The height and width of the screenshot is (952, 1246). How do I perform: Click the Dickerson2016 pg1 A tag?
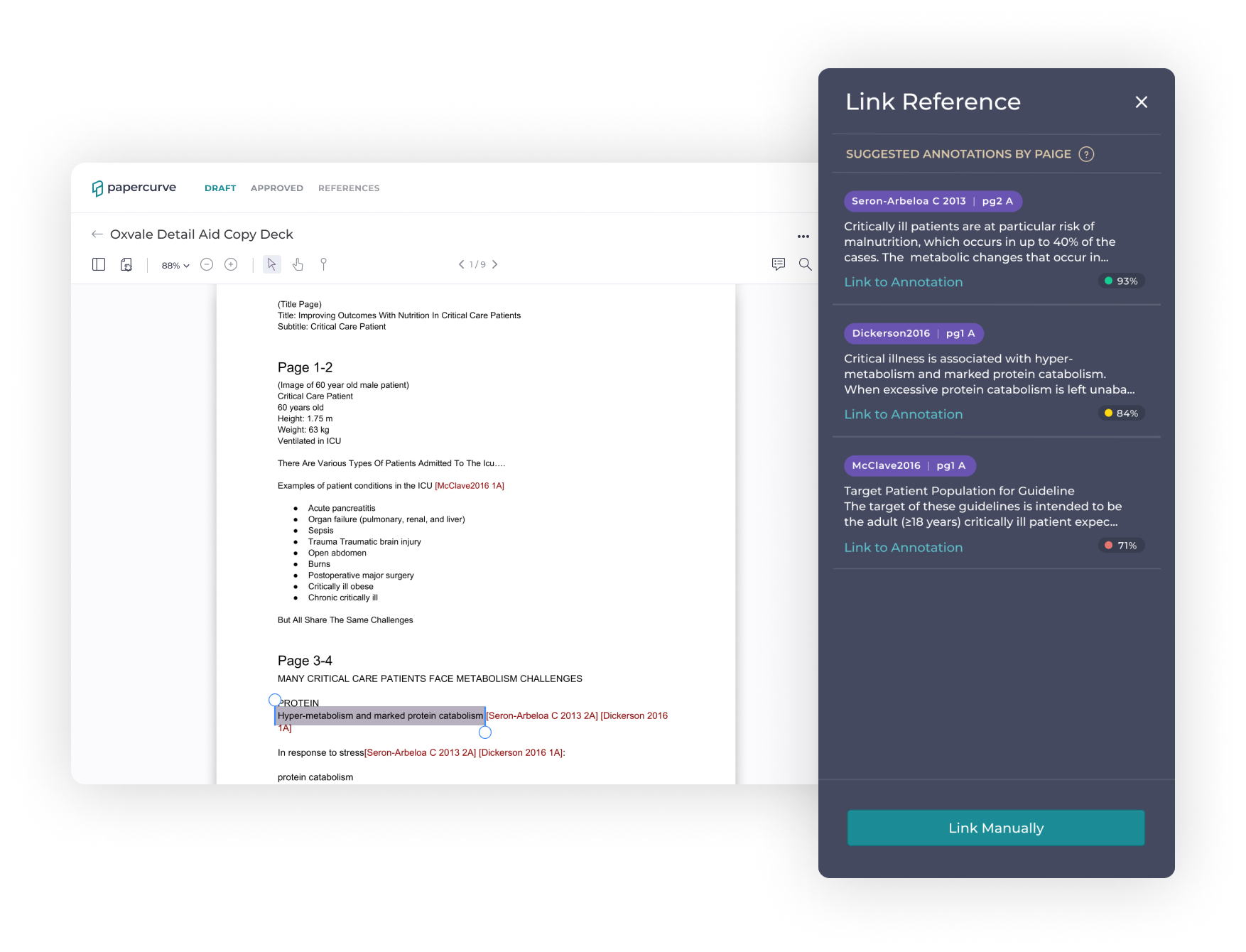click(x=914, y=333)
